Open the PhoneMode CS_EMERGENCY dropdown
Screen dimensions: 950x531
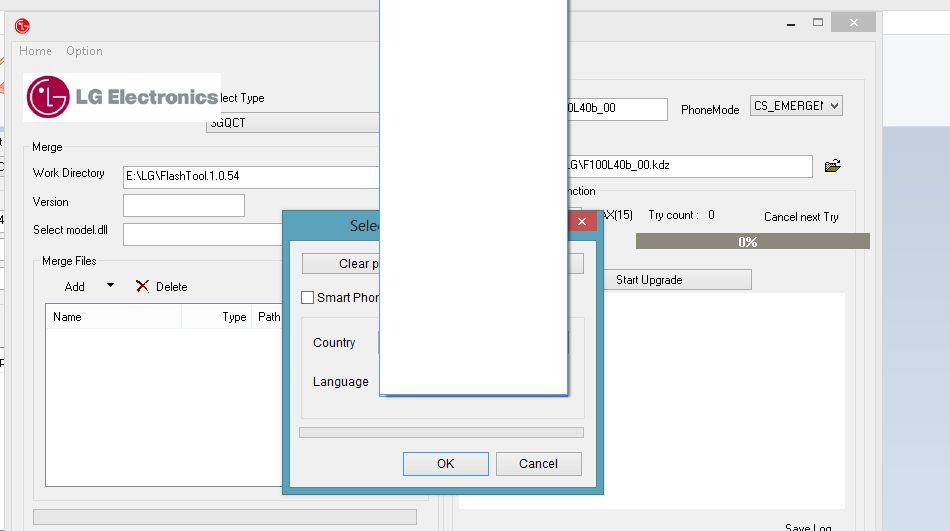coord(796,106)
